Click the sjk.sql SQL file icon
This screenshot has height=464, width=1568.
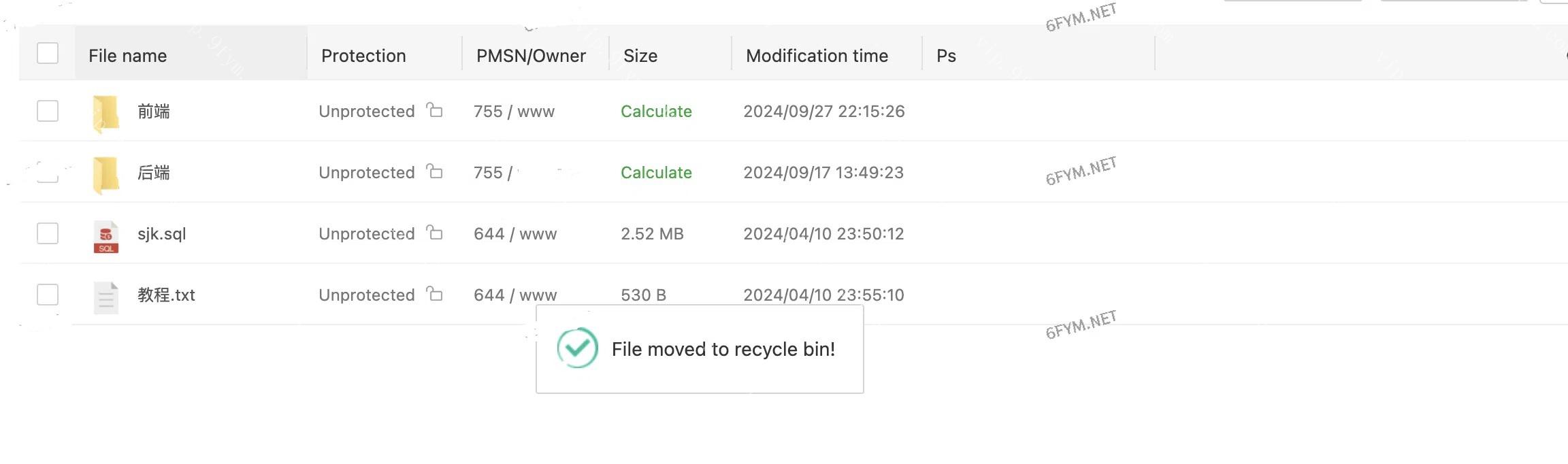click(x=105, y=237)
